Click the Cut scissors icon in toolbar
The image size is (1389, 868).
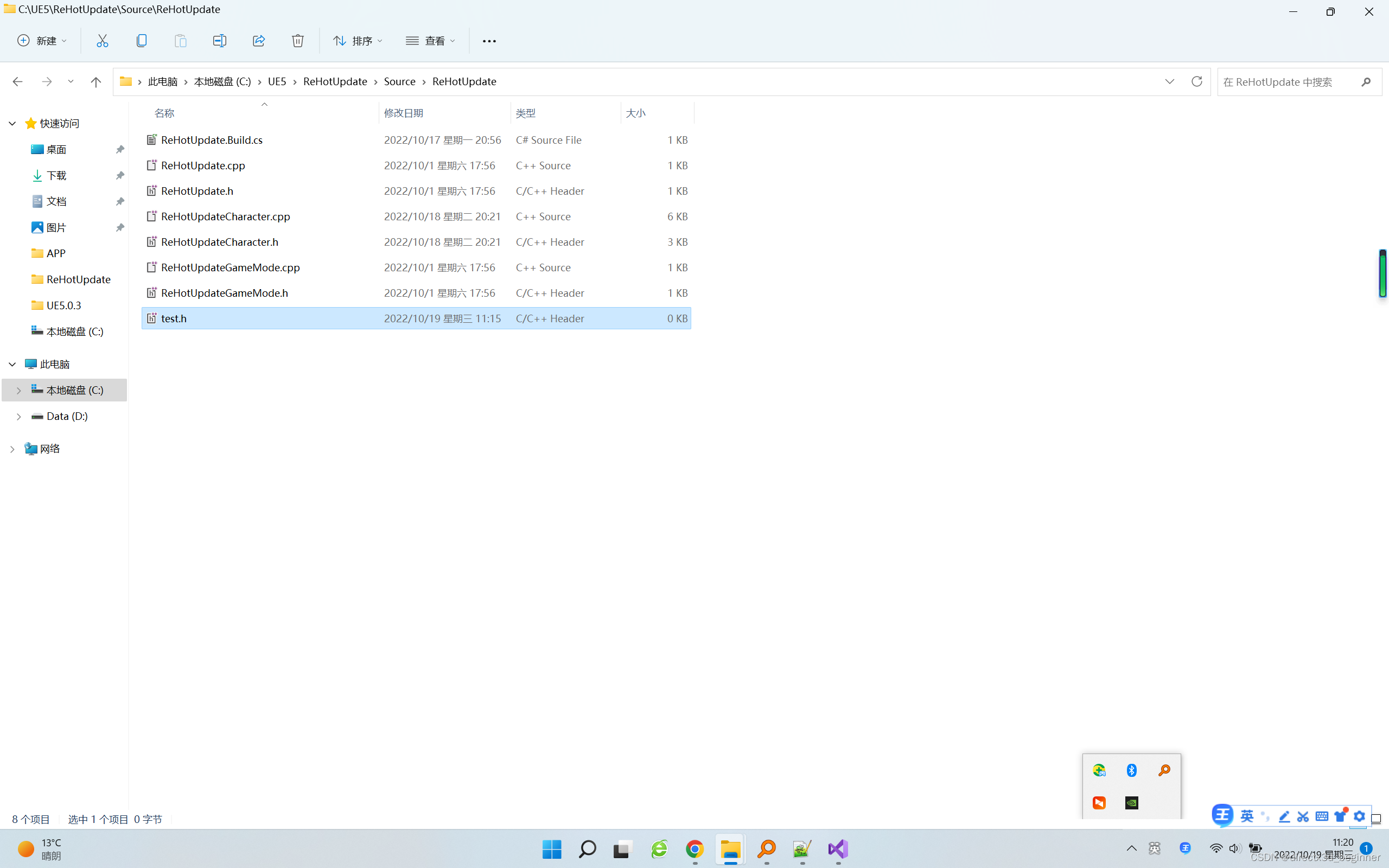(102, 41)
